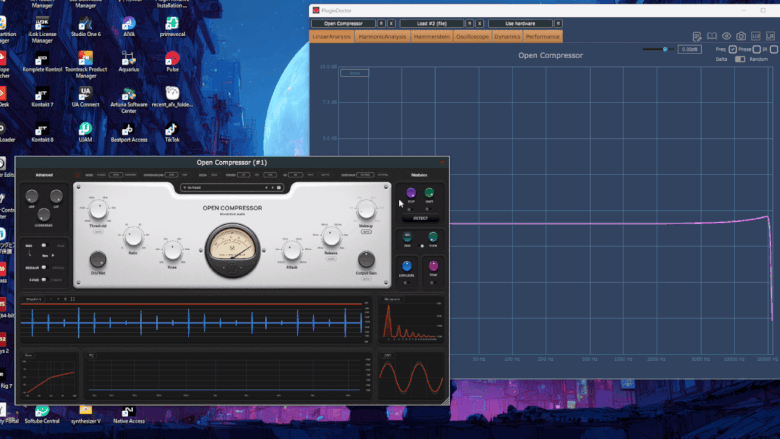
Task: Open the book icon in PluginDoctor toolbar
Action: pyautogui.click(x=712, y=37)
